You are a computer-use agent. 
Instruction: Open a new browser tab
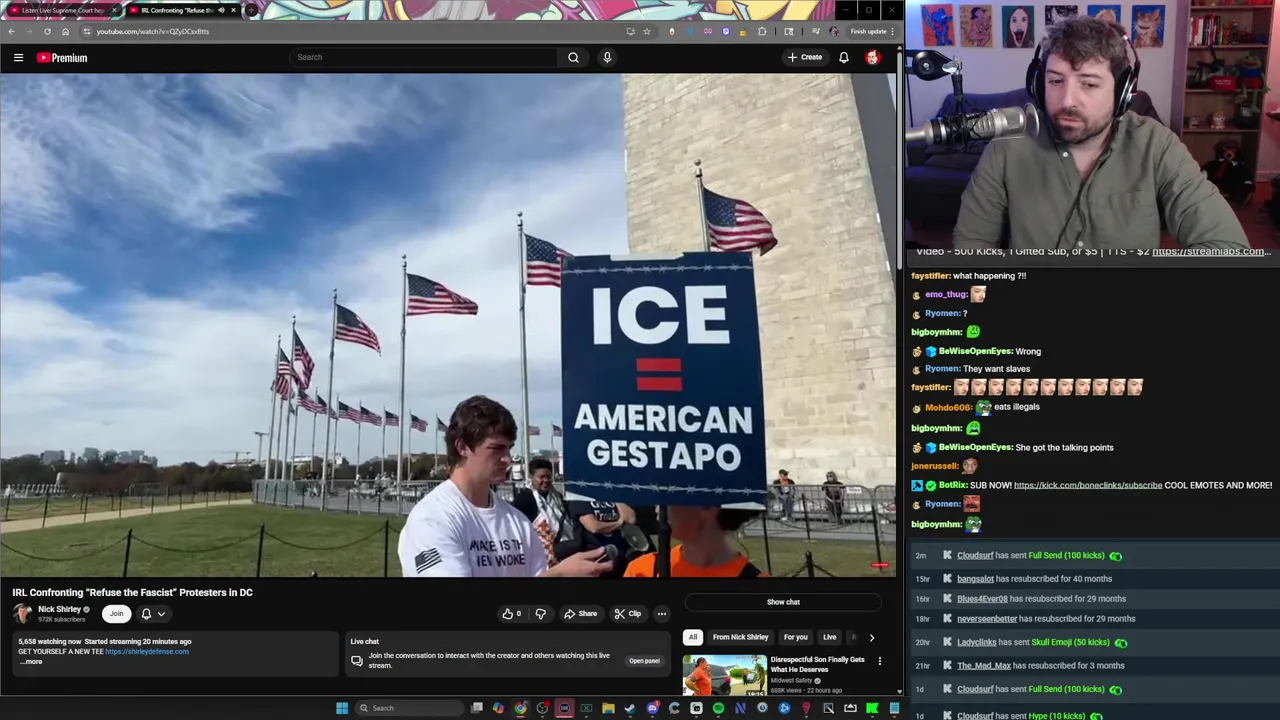[x=251, y=10]
